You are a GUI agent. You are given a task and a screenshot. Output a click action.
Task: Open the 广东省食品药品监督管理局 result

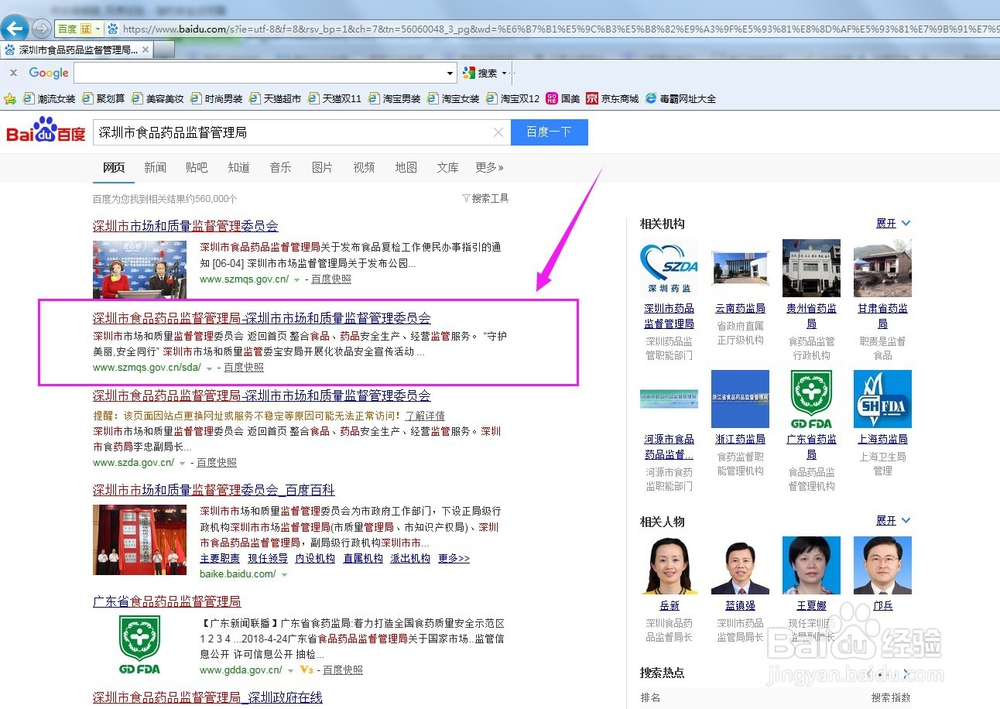[166, 601]
